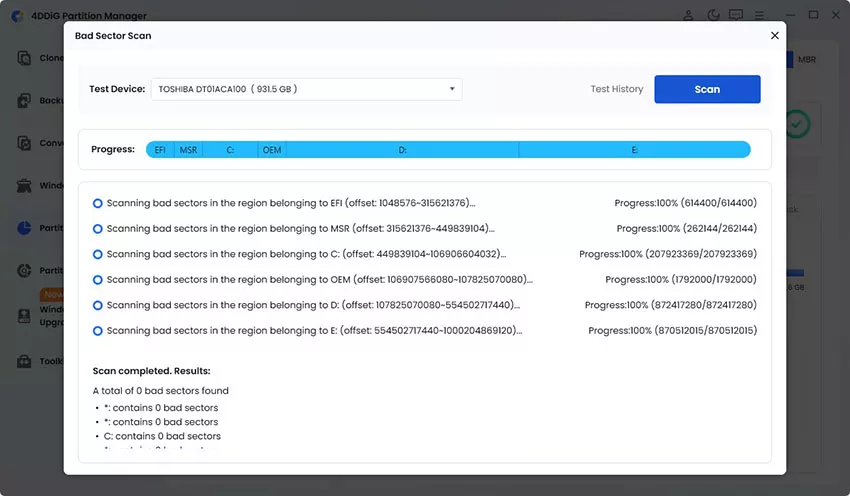Click the Partition pie-chart icon in sidebar
Screen dimensions: 850x496
tap(24, 228)
